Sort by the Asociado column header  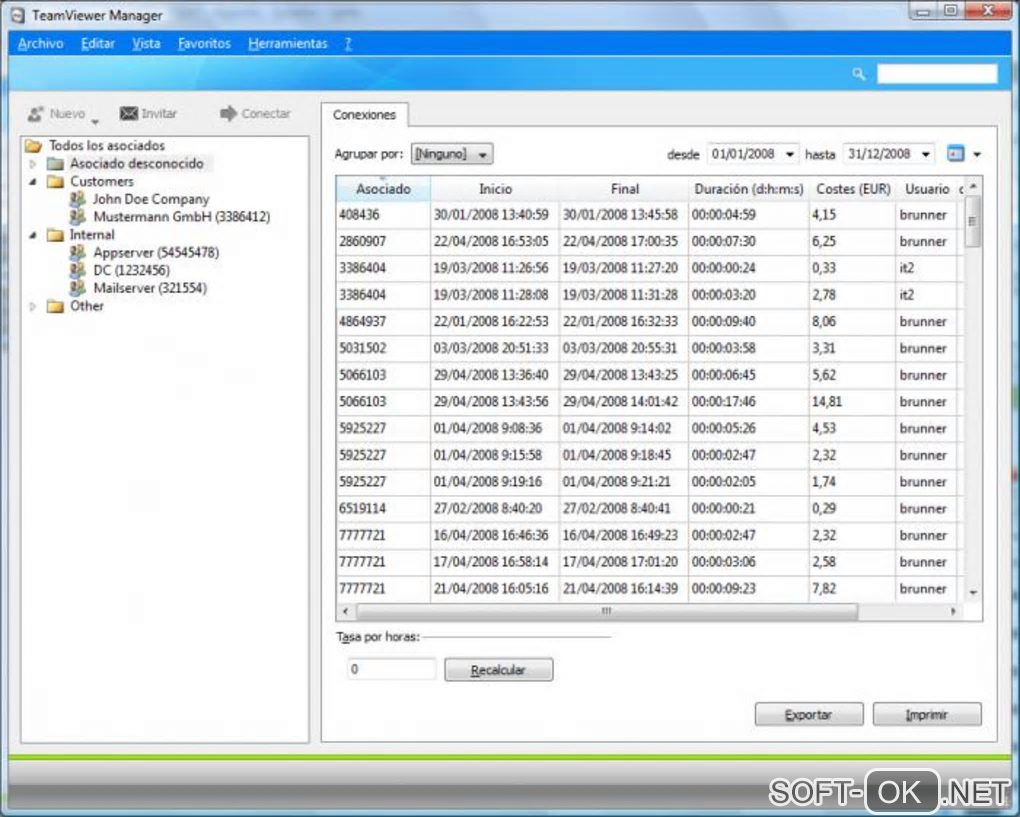click(383, 189)
